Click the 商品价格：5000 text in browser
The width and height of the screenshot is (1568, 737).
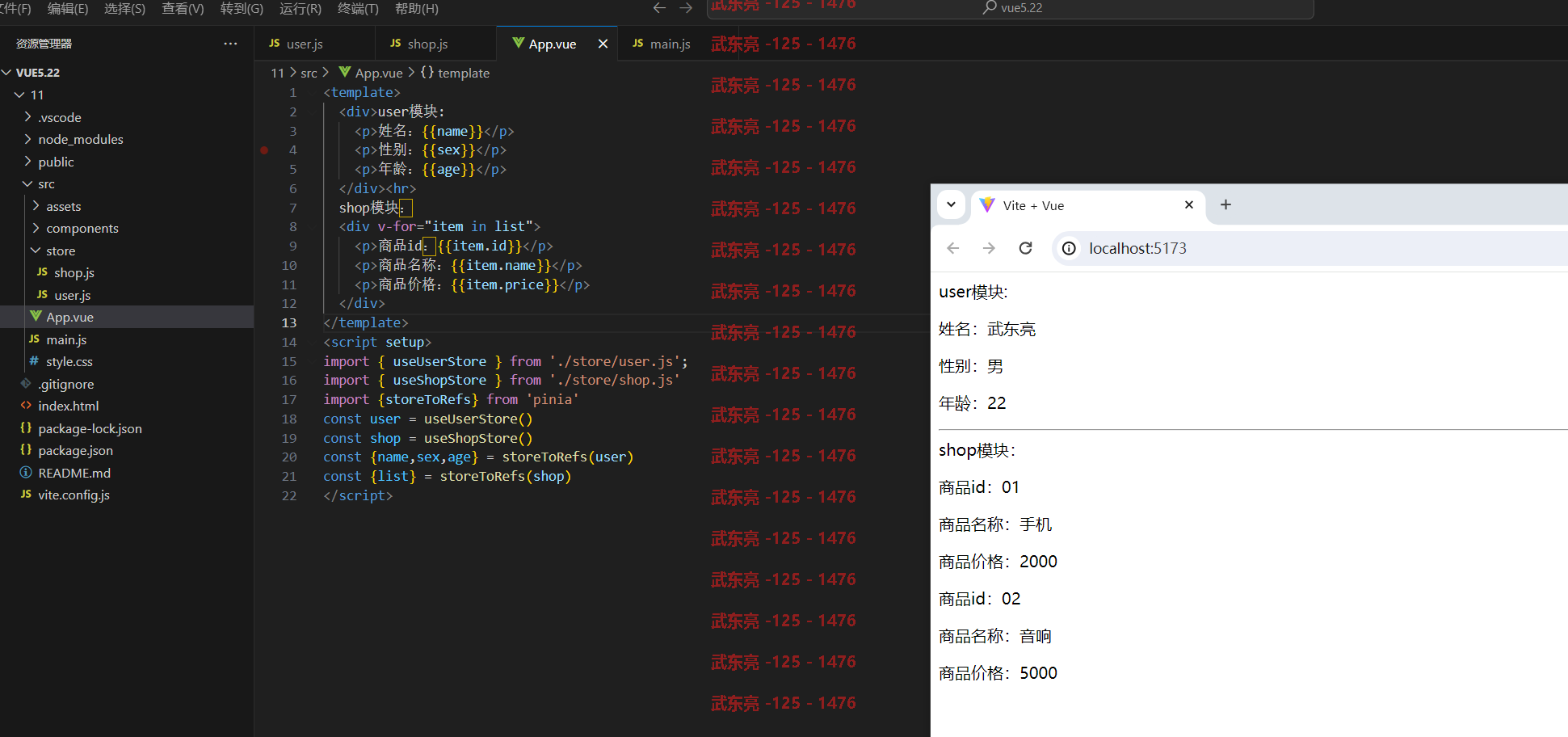(998, 673)
